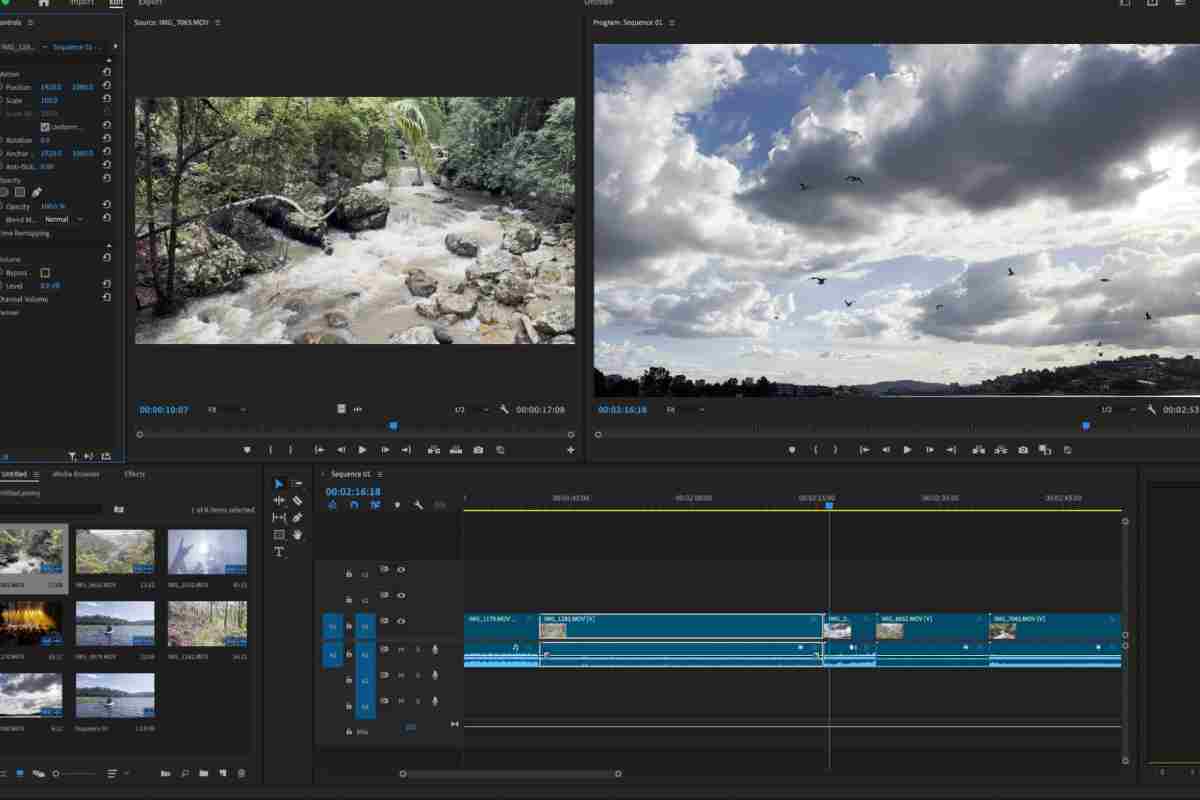Screen dimensions: 1200x800
Task: Select the Hand tool
Action: pos(297,535)
